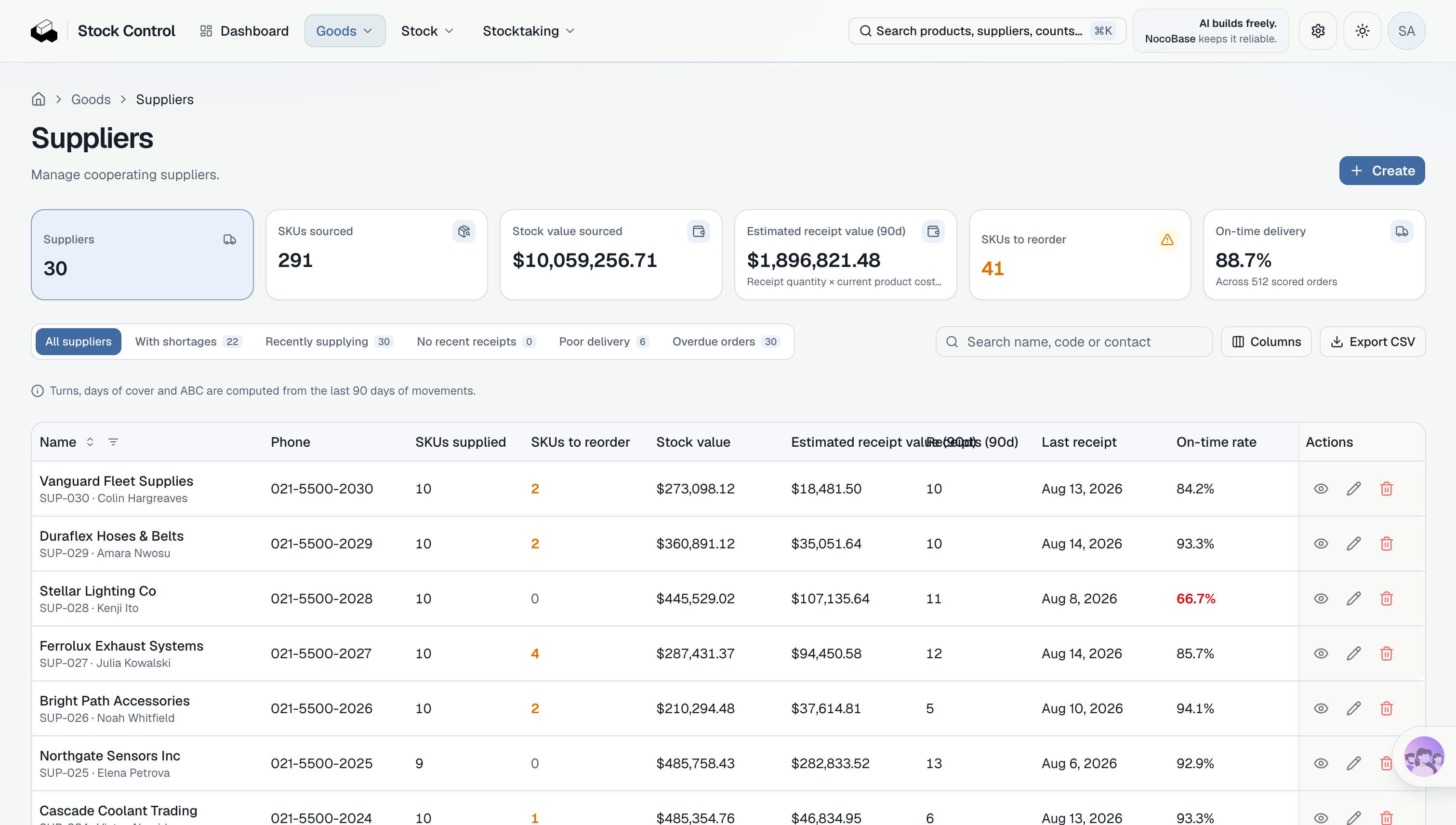Screen dimensions: 1456x825
Task: Edit Bright Path Accessories pencil icon
Action: [x=1354, y=709]
